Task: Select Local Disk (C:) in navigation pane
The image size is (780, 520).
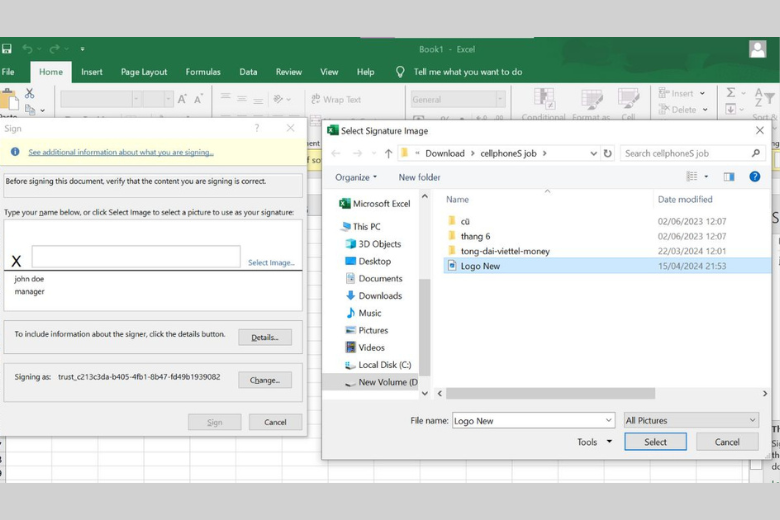Action: (378, 365)
